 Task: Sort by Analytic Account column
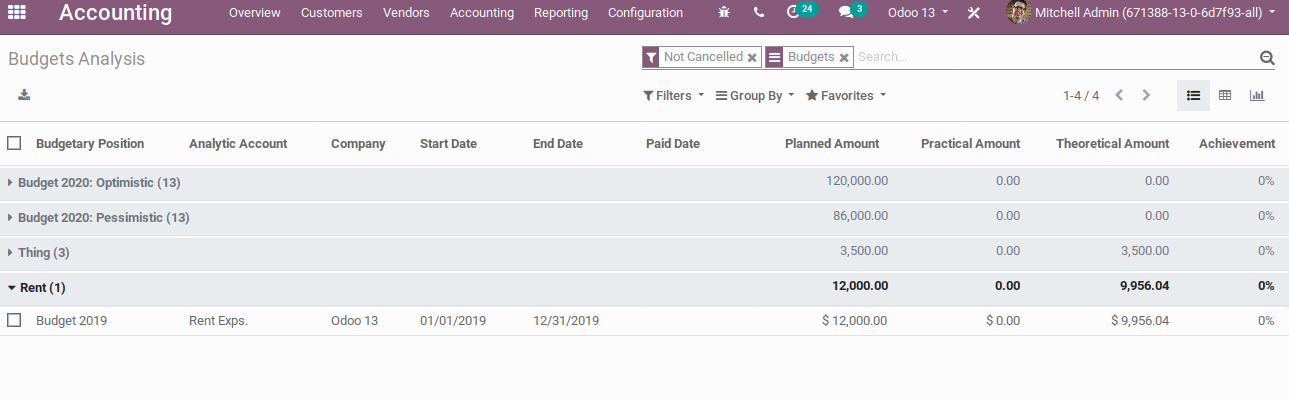238,144
